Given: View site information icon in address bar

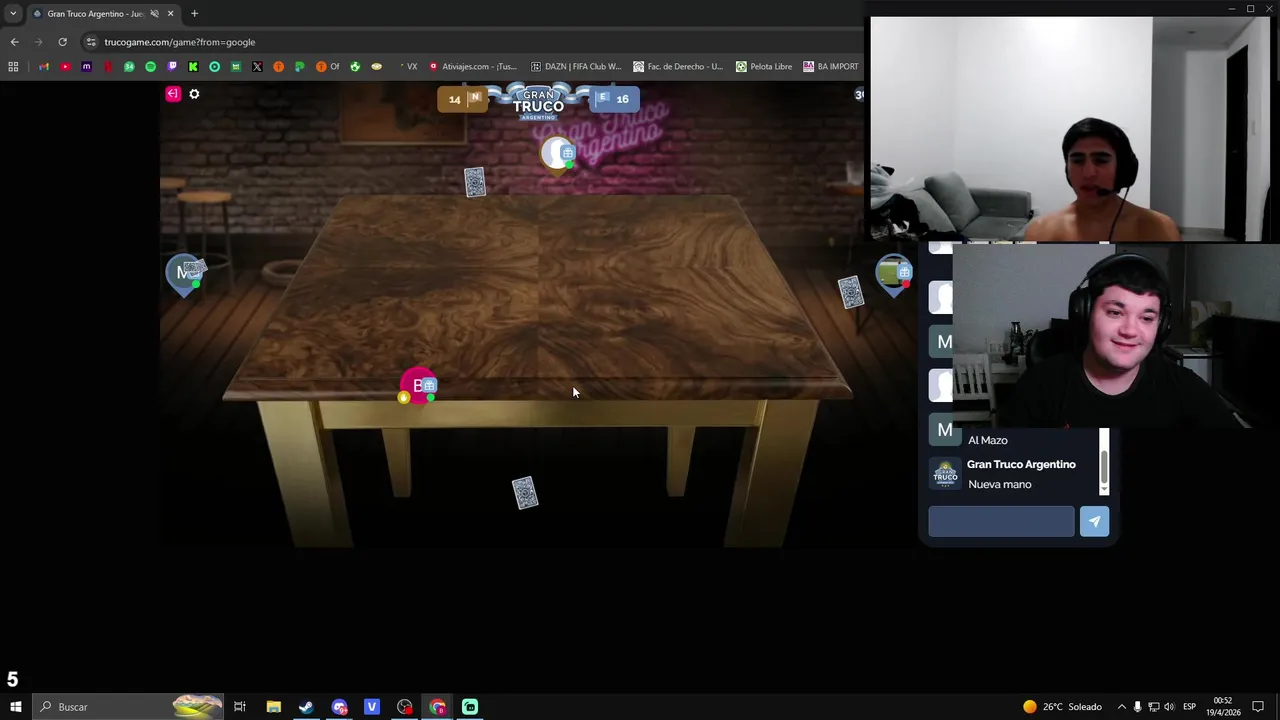Looking at the screenshot, I should pos(91,42).
